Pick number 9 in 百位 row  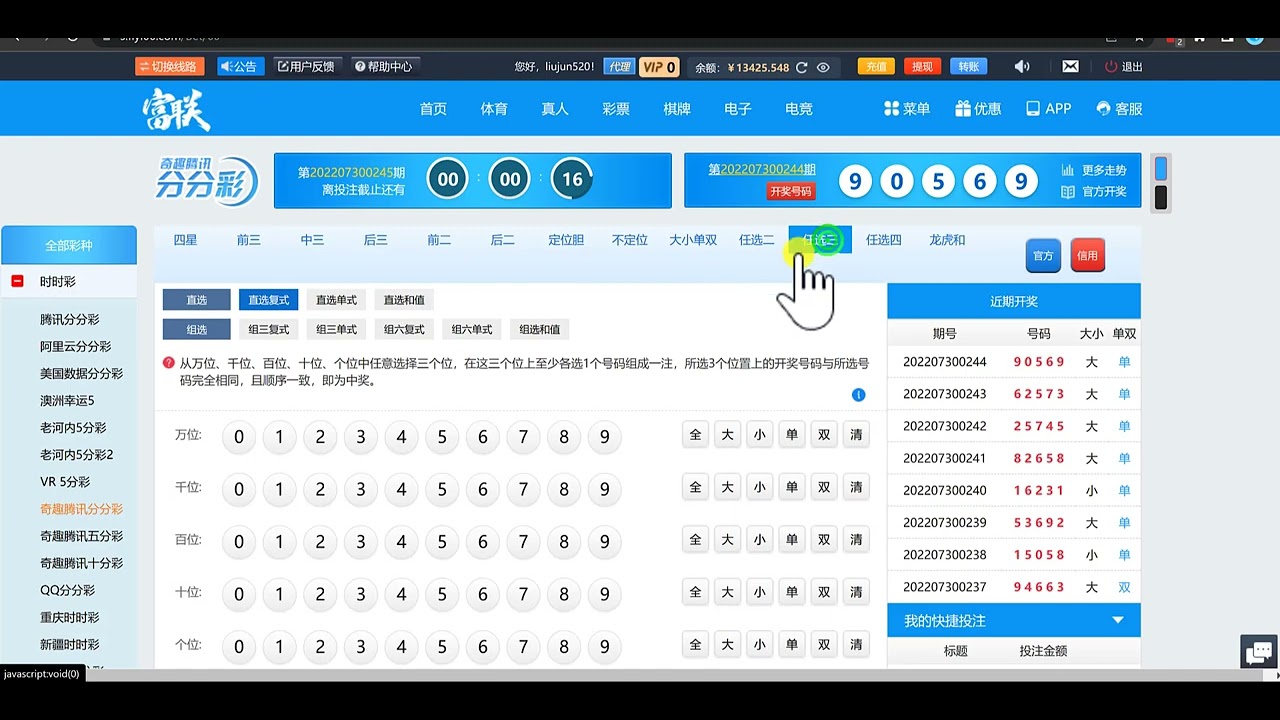tap(604, 541)
